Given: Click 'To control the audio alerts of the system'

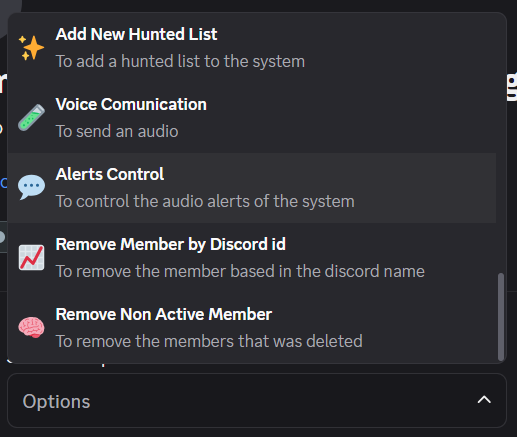Looking at the screenshot, I should point(205,201).
